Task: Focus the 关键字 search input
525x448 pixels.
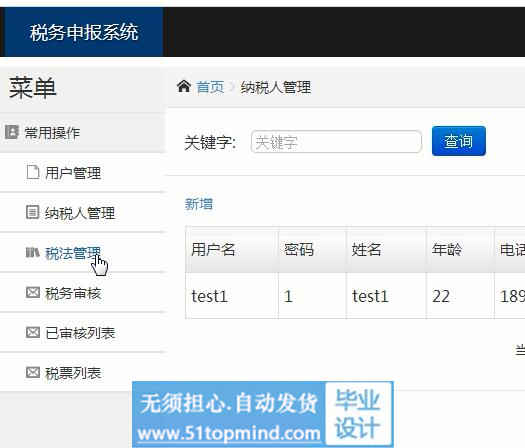Action: point(336,142)
